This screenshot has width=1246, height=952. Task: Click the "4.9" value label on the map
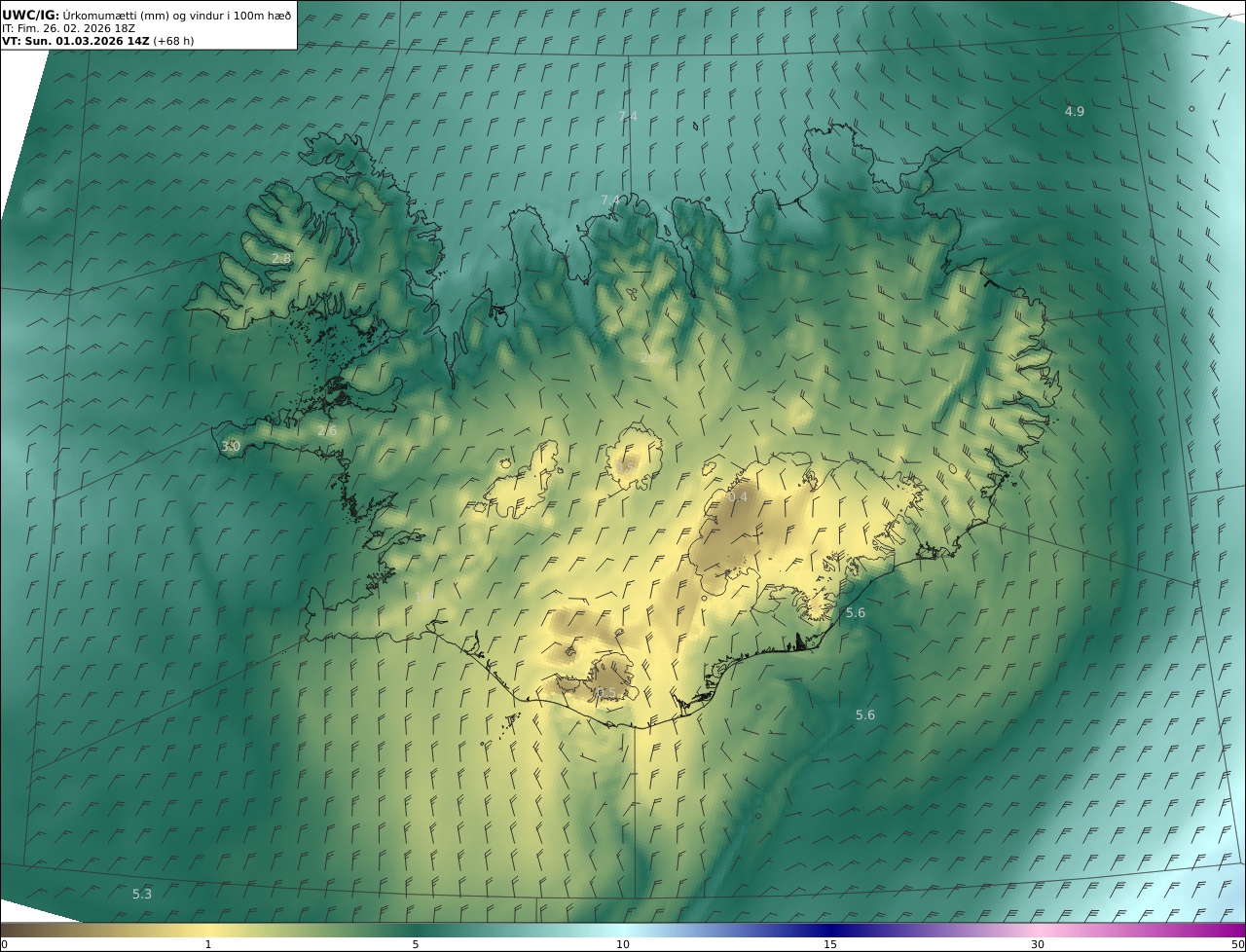pyautogui.click(x=1074, y=112)
